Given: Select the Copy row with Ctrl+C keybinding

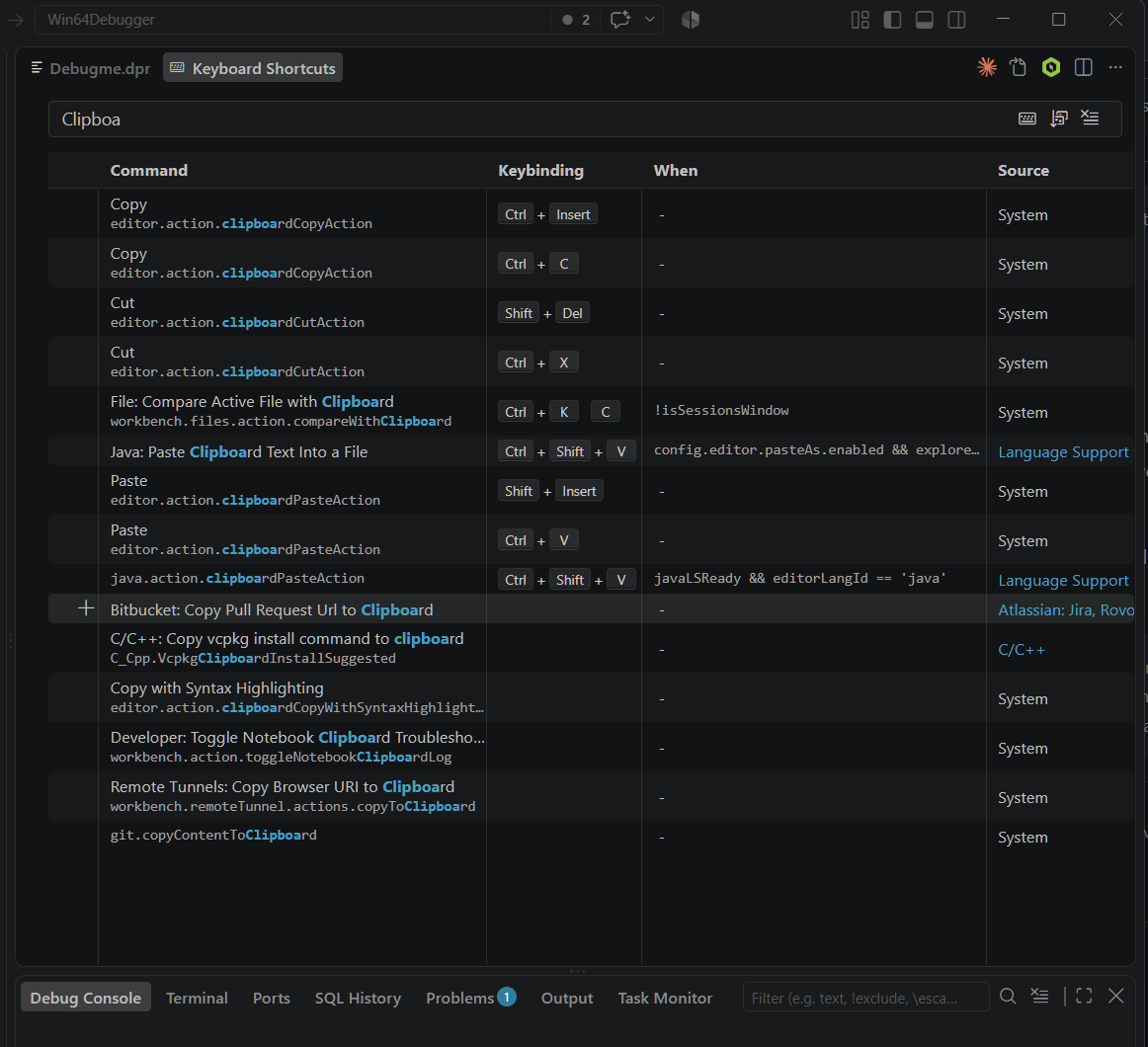Looking at the screenshot, I should tap(591, 263).
